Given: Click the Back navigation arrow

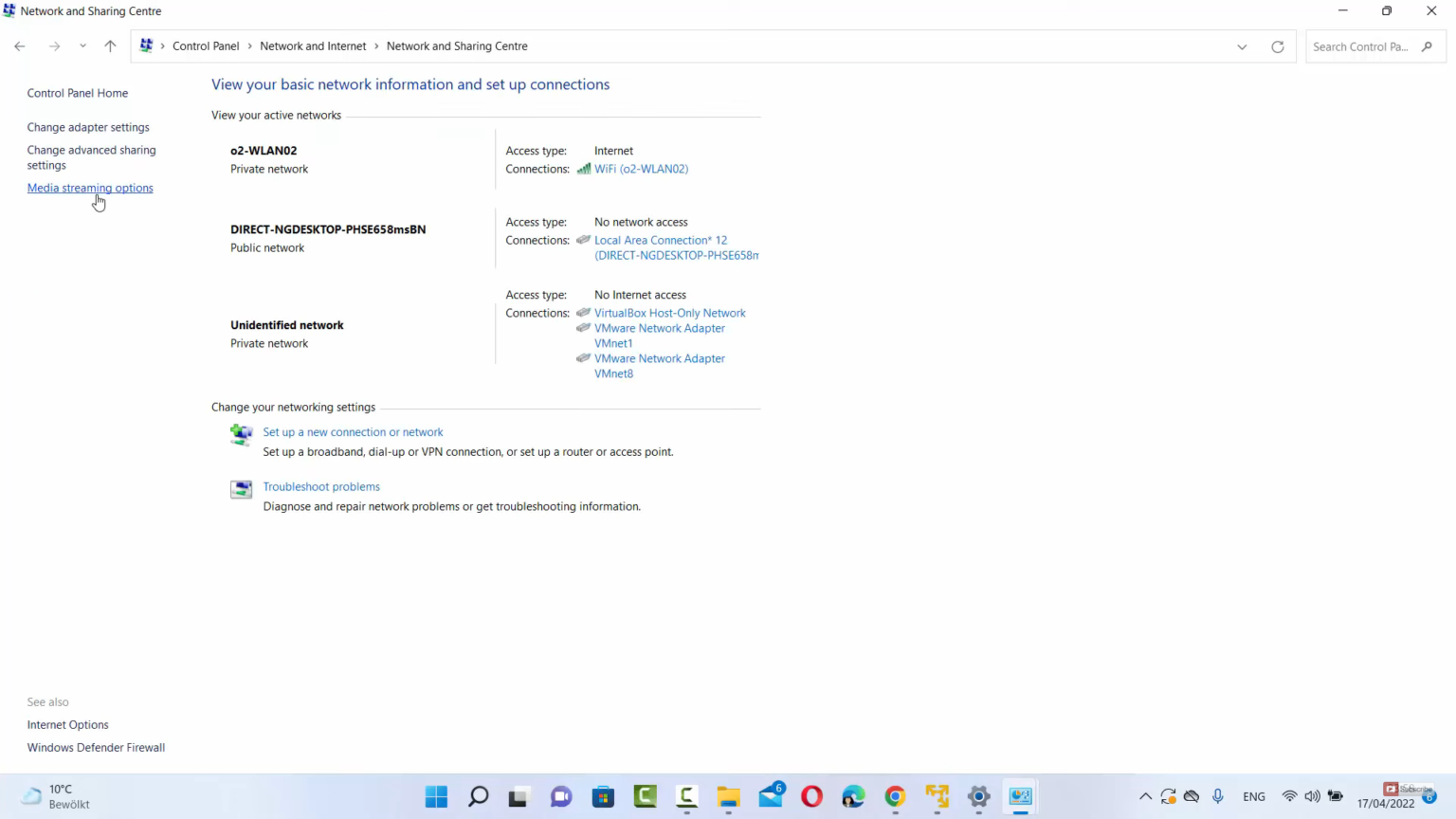Looking at the screenshot, I should 20,46.
